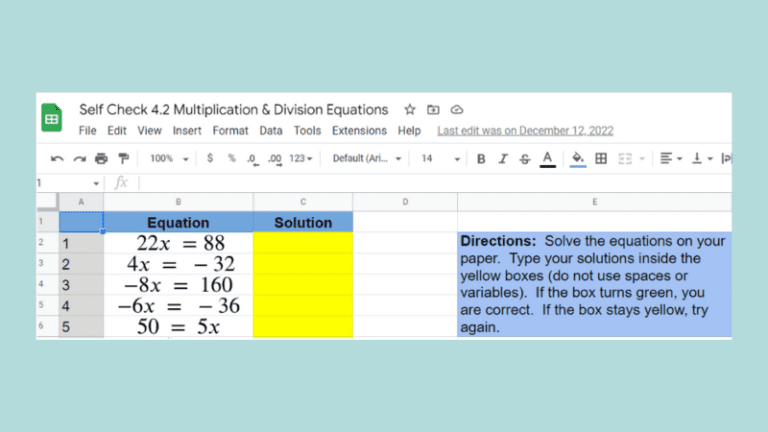Open the Format menu
The height and width of the screenshot is (432, 768).
point(230,131)
